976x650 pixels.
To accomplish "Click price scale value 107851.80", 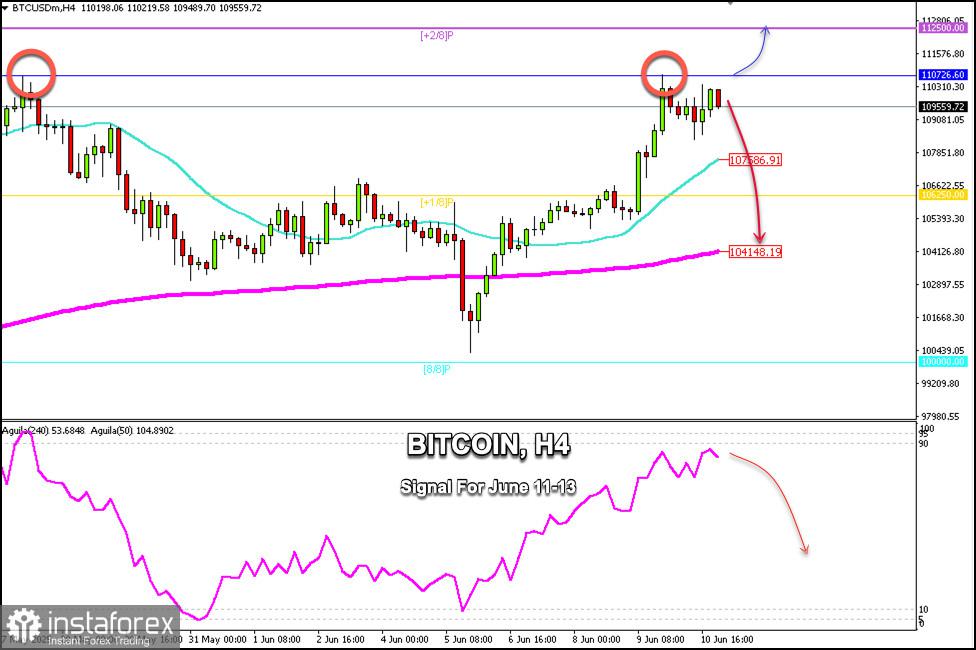I will (x=943, y=153).
